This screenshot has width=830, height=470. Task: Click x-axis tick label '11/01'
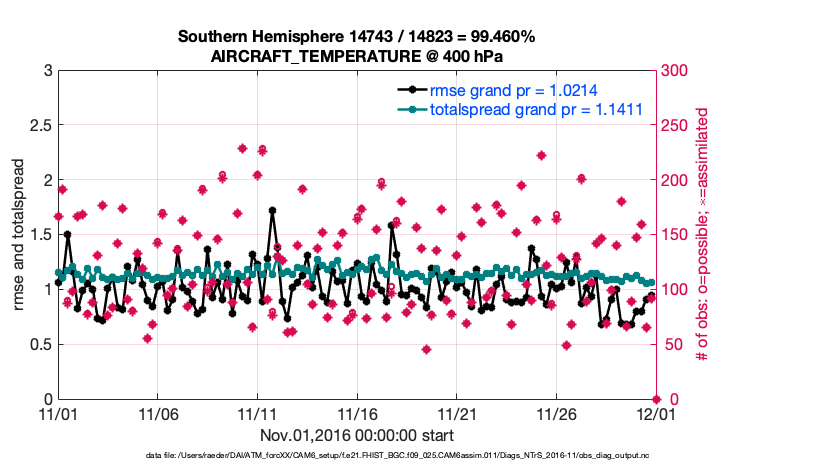(58, 414)
